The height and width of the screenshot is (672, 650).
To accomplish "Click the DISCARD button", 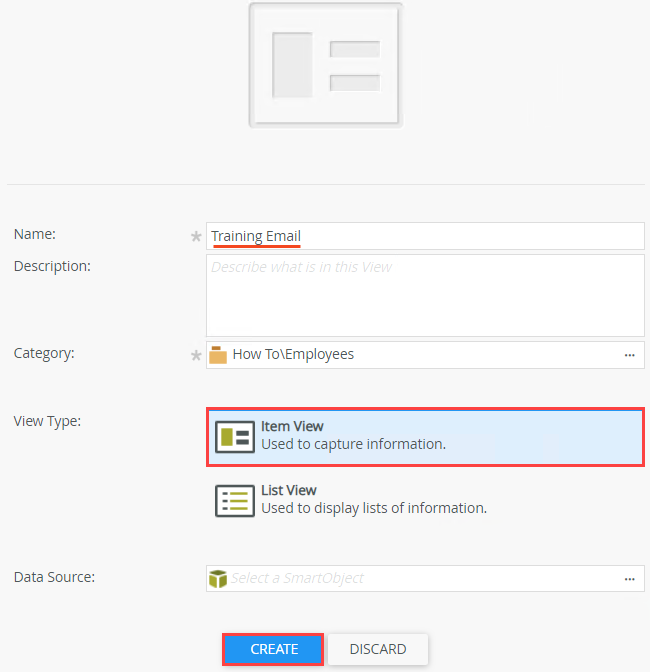I will tap(378, 649).
